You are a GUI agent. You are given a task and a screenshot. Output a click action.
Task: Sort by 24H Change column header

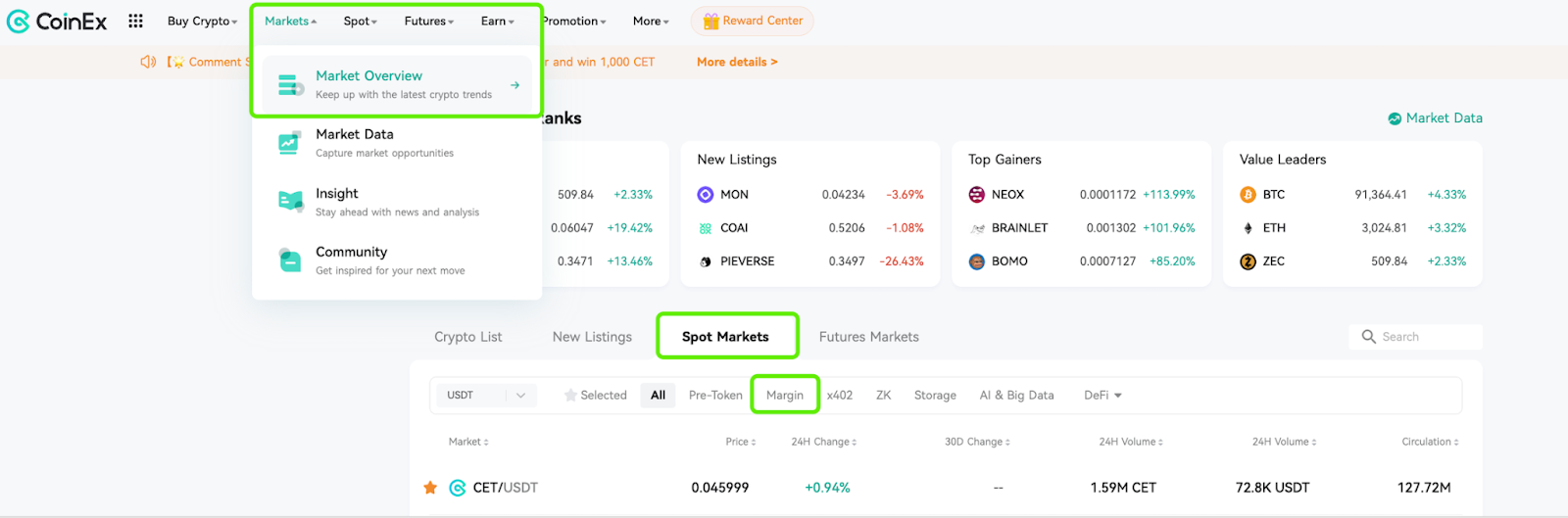(824, 442)
